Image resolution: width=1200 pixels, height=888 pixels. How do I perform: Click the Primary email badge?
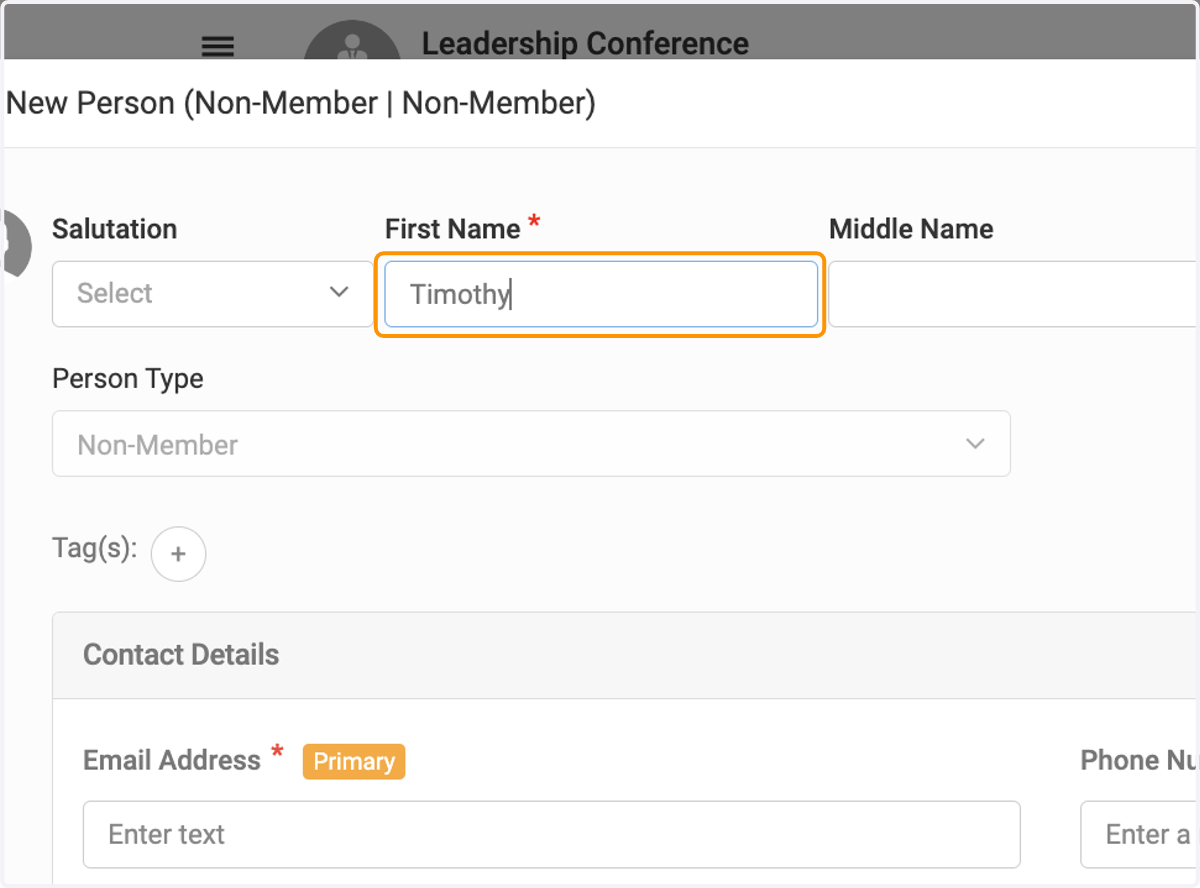pyautogui.click(x=354, y=761)
